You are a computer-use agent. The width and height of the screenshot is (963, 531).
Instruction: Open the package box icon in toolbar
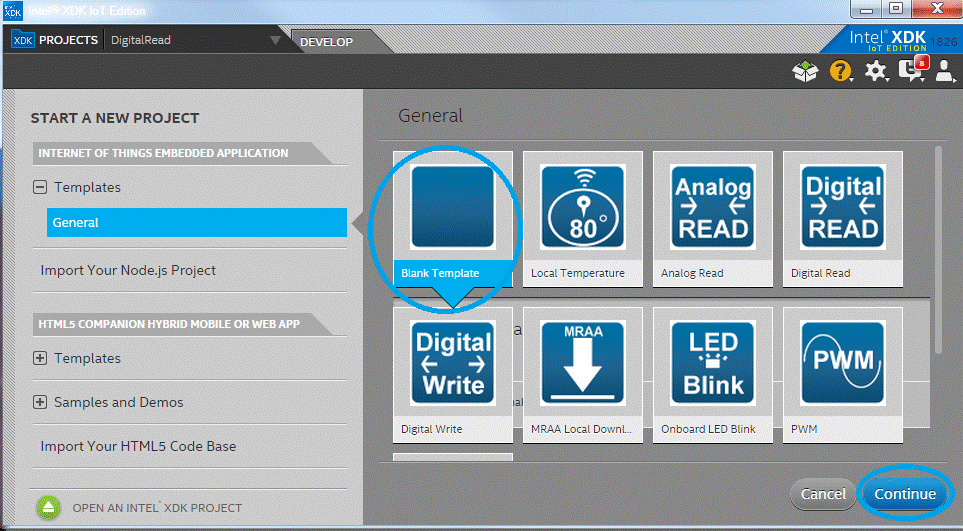point(805,71)
